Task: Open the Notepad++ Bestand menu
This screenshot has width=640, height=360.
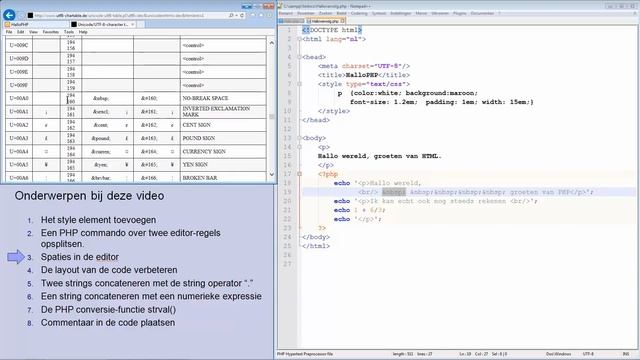Action: (x=286, y=13)
